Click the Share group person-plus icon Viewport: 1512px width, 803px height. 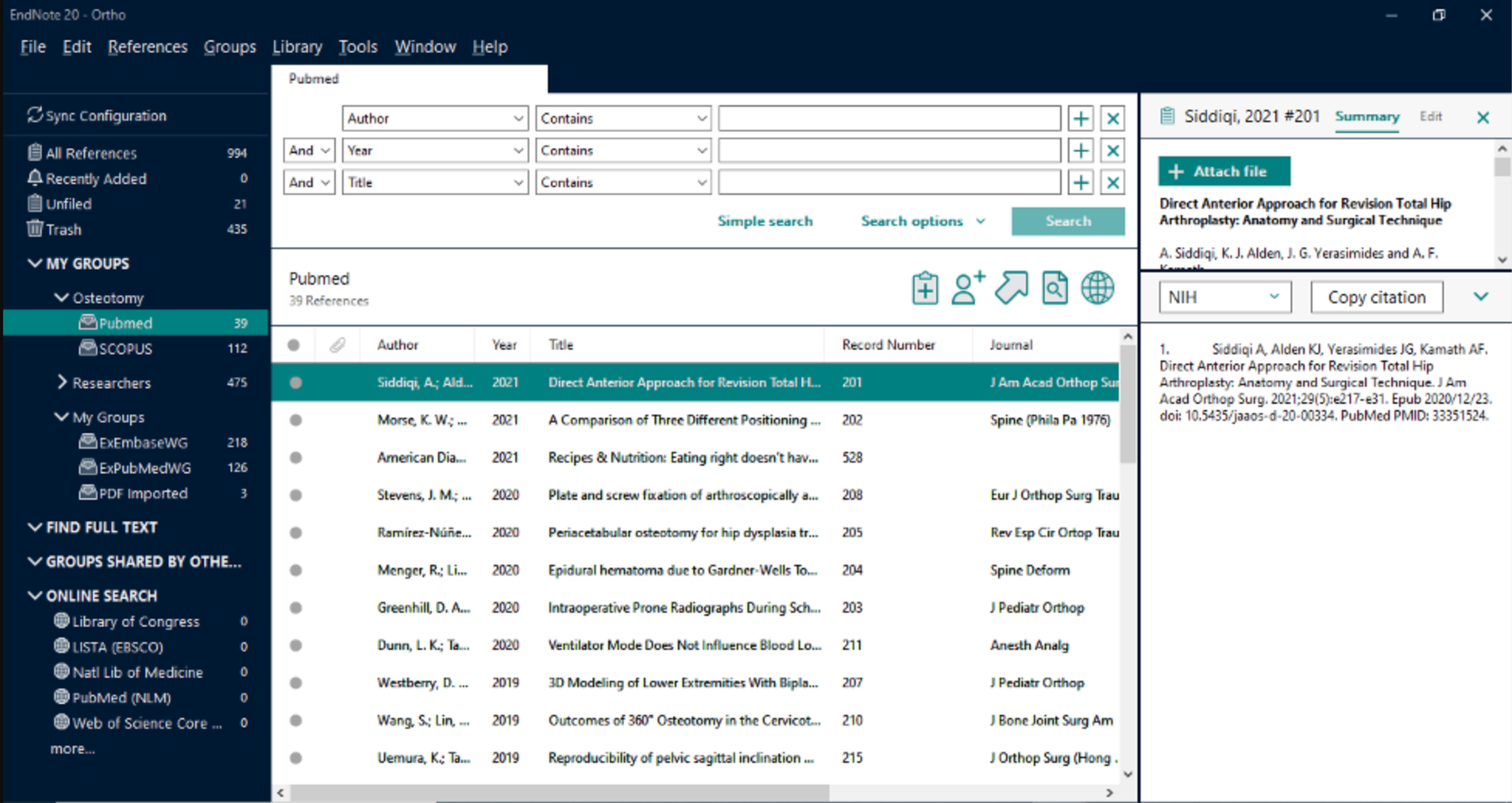pos(968,288)
